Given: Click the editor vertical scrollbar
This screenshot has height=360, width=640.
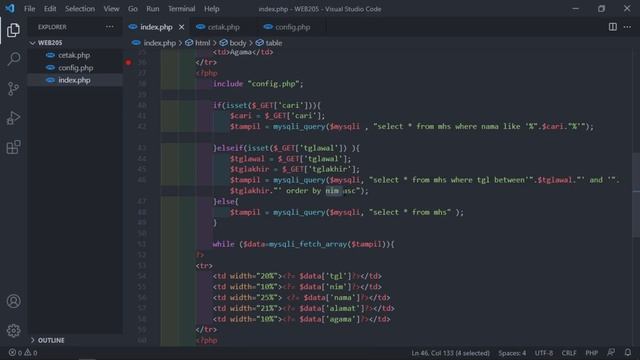Looking at the screenshot, I should coord(636,195).
